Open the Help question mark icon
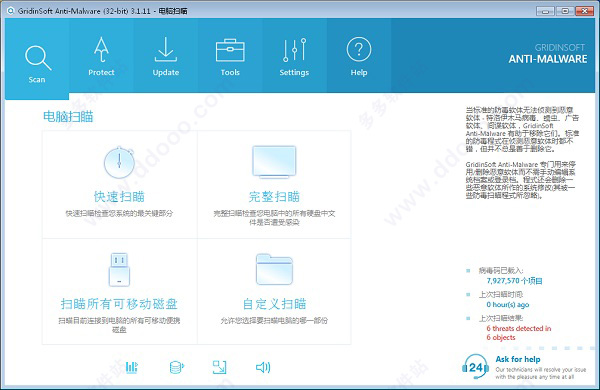Image resolution: width=600 pixels, height=390 pixels. (x=359, y=55)
